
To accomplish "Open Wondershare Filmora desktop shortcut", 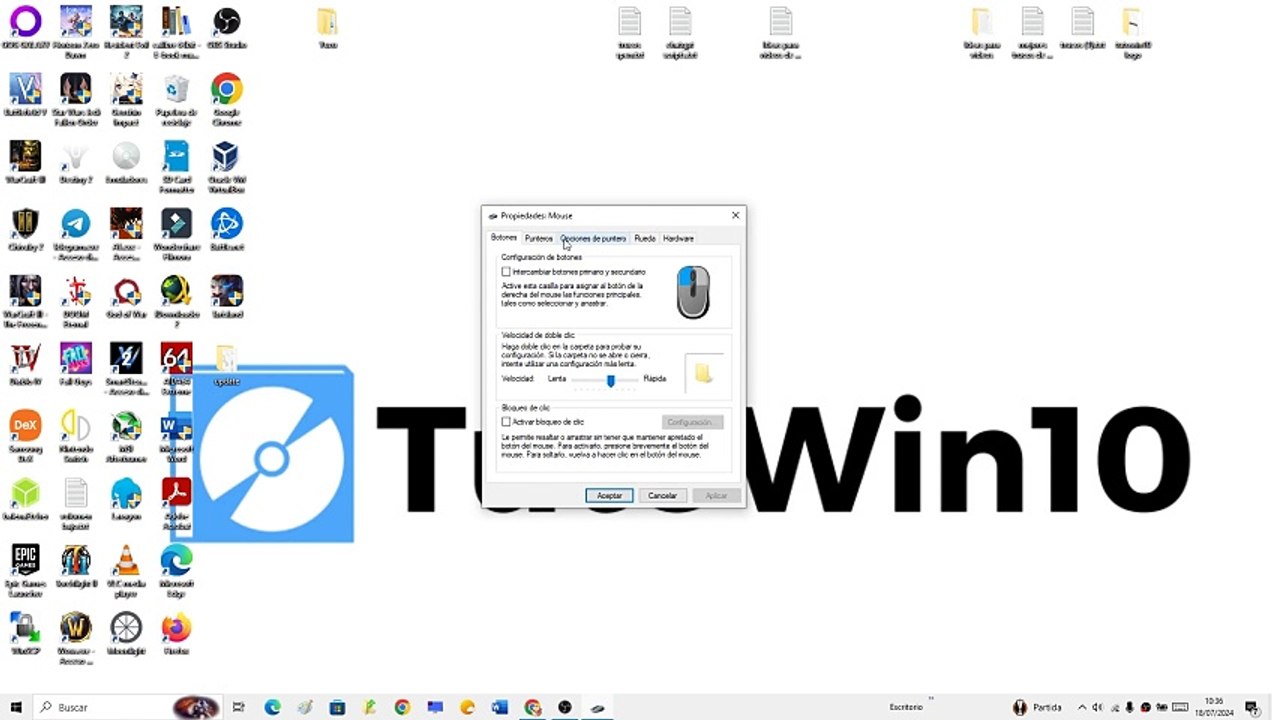I will click(176, 235).
